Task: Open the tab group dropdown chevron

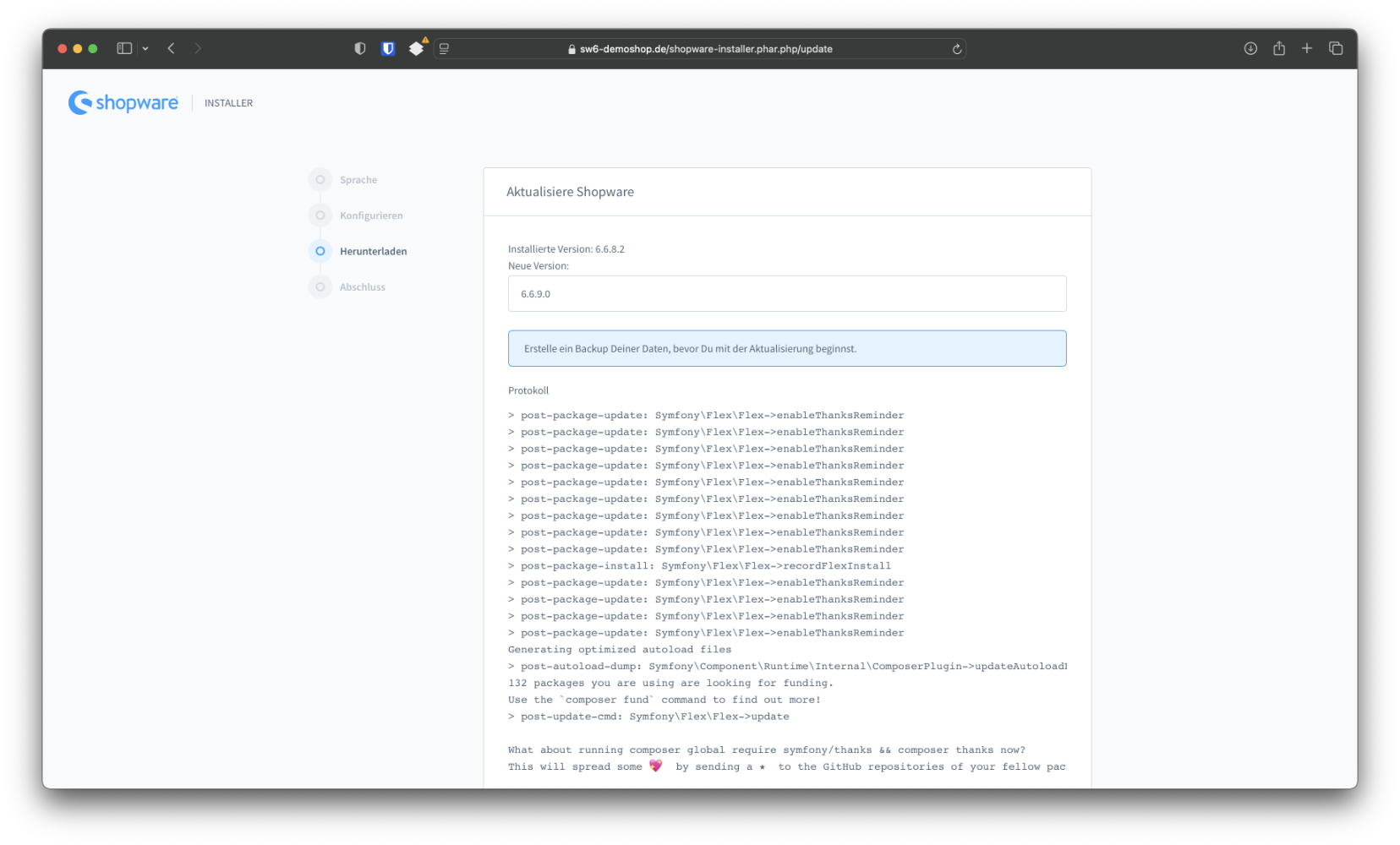Action: (145, 49)
